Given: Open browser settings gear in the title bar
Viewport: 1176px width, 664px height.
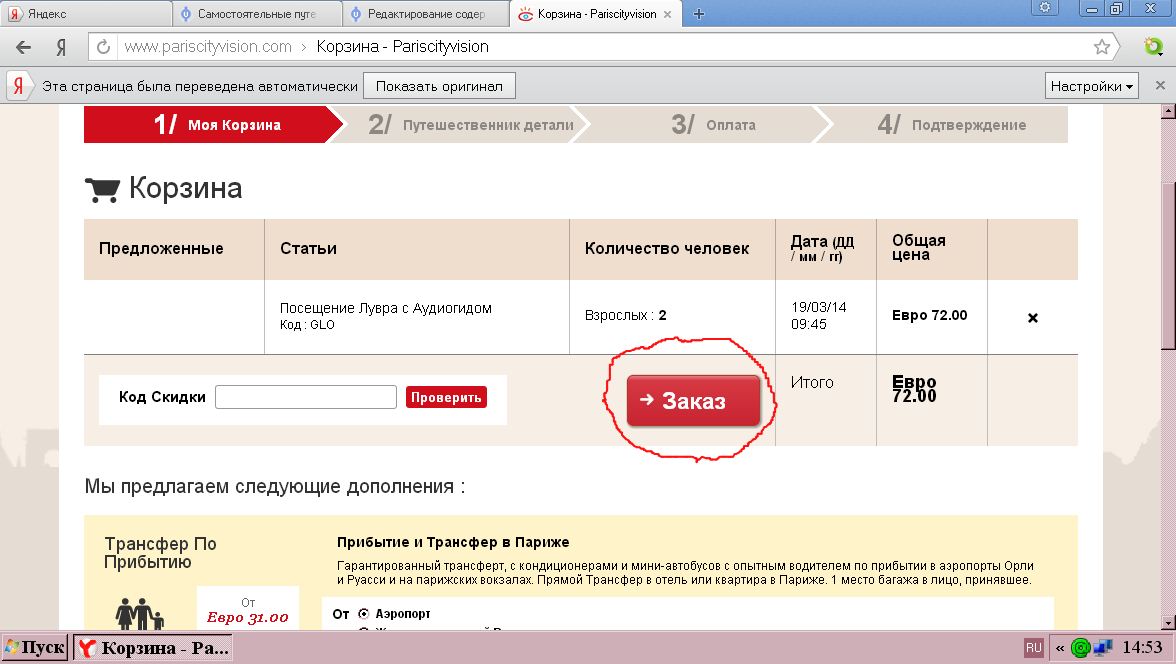Looking at the screenshot, I should coord(1045,8).
